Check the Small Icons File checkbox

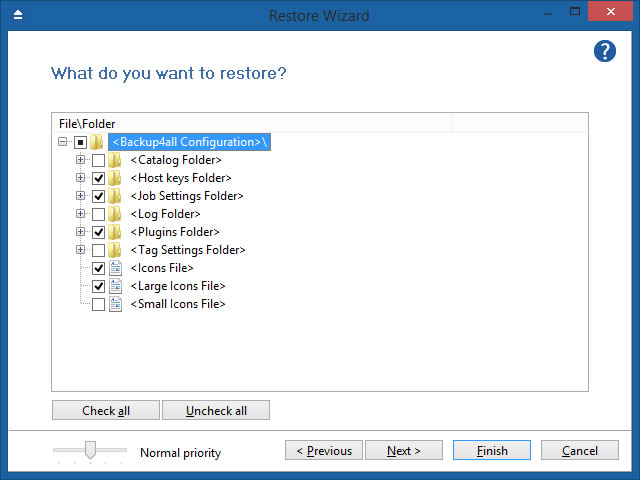coord(98,304)
